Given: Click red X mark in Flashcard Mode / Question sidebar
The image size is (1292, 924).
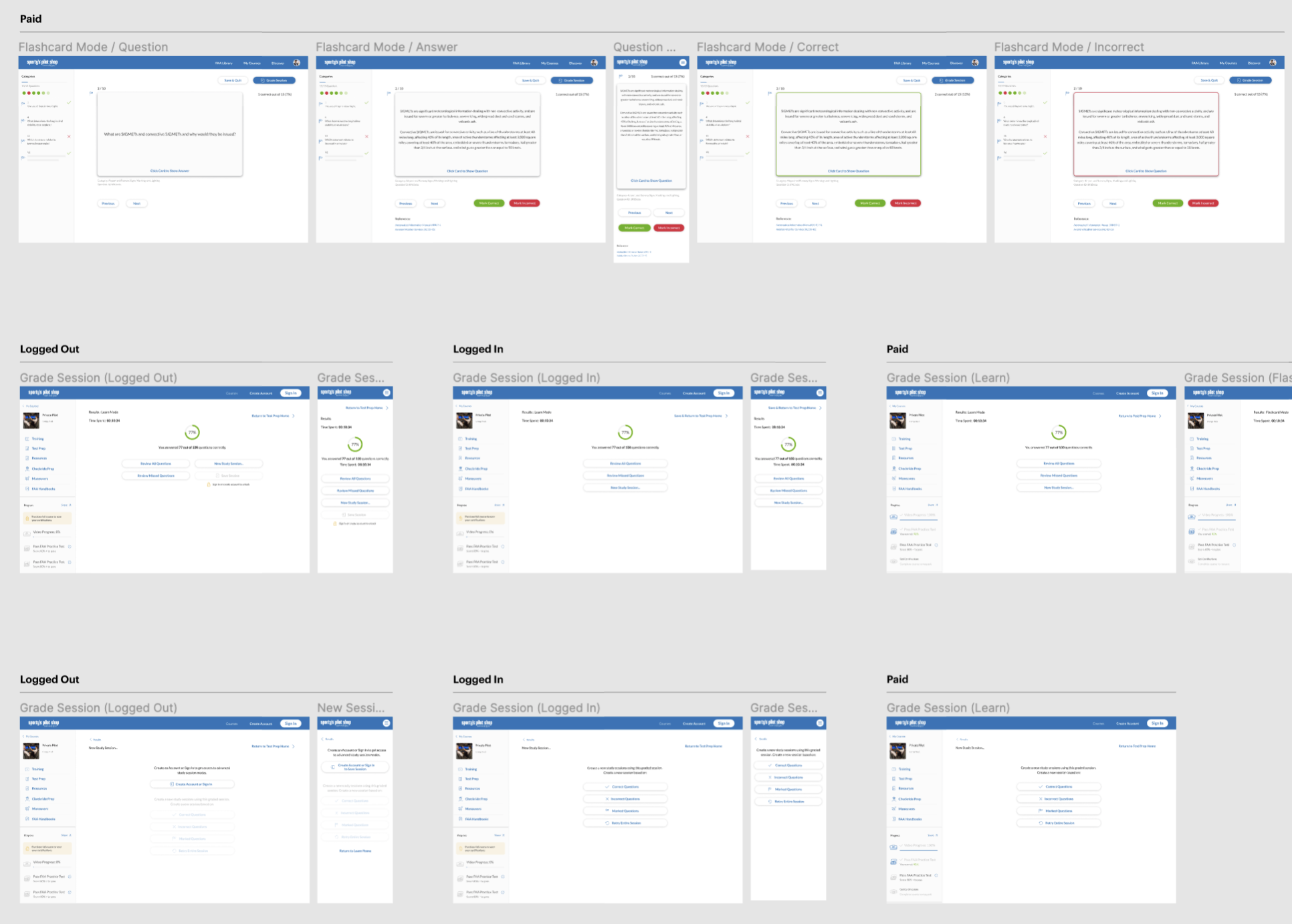Looking at the screenshot, I should click(69, 136).
